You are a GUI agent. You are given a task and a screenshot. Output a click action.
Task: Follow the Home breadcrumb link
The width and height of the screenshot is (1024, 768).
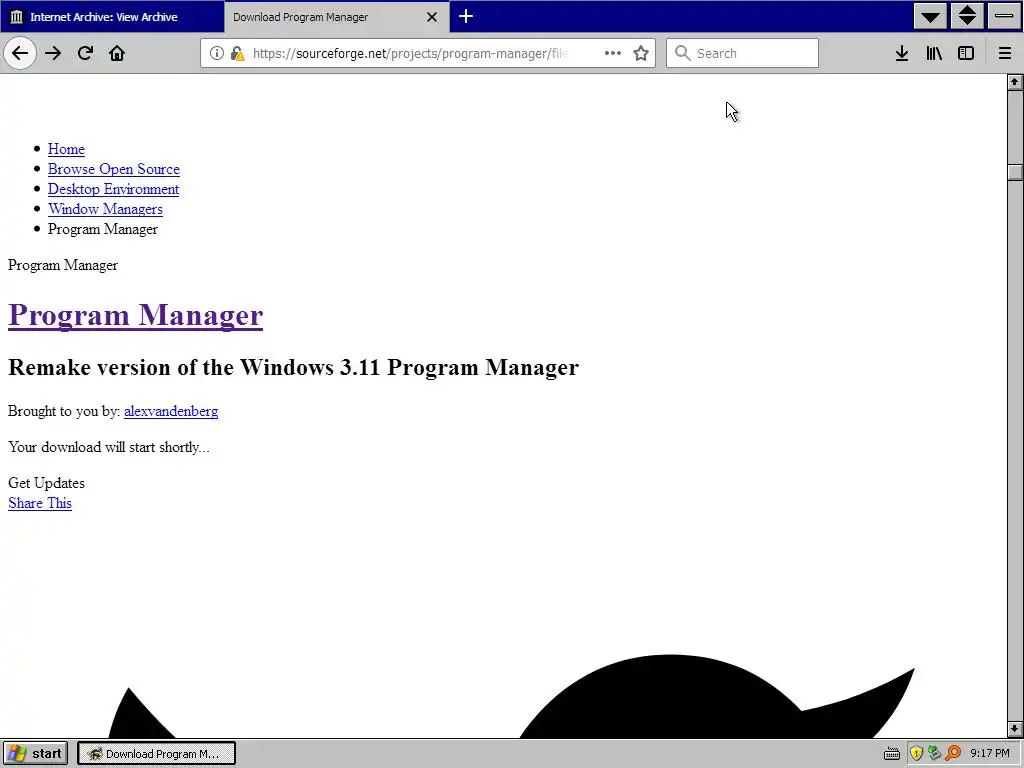click(66, 149)
